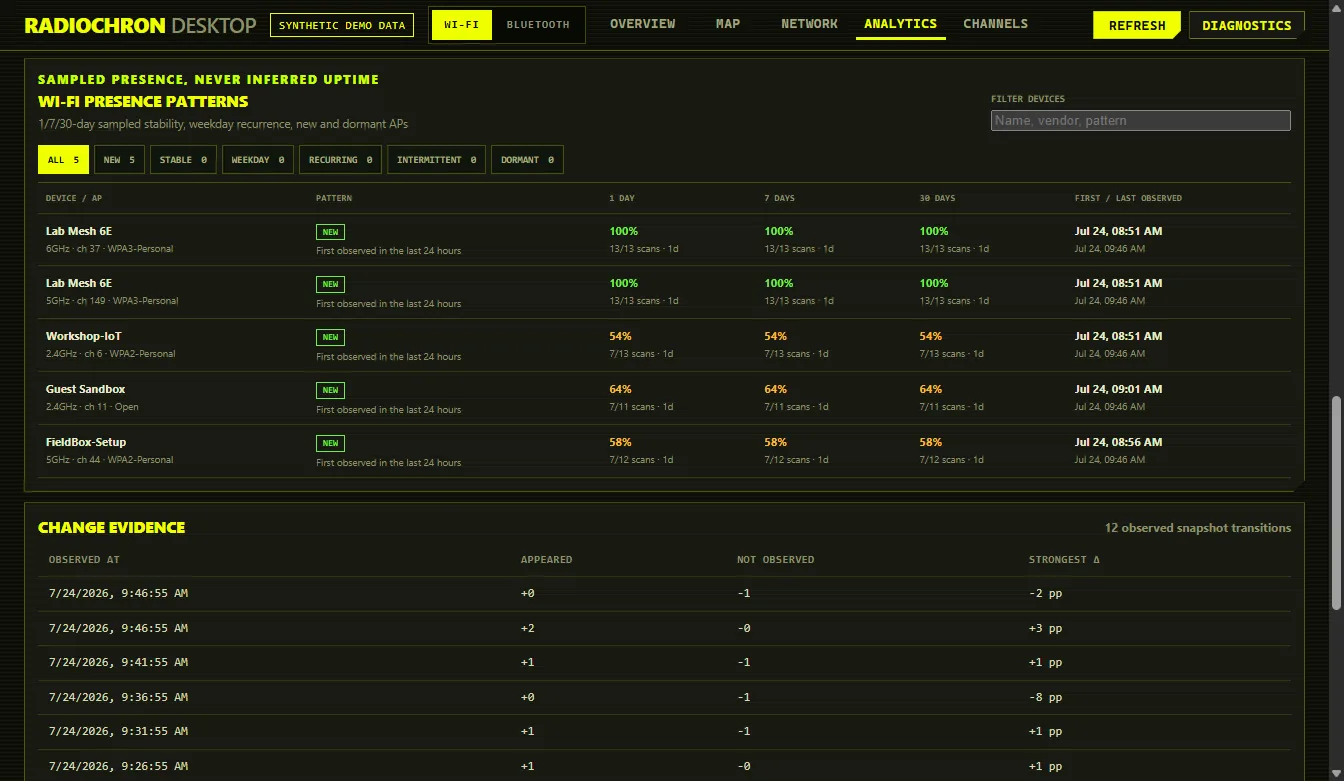Click the -8 pp strongest delta value
Image resolution: width=1344 pixels, height=781 pixels.
click(1045, 698)
